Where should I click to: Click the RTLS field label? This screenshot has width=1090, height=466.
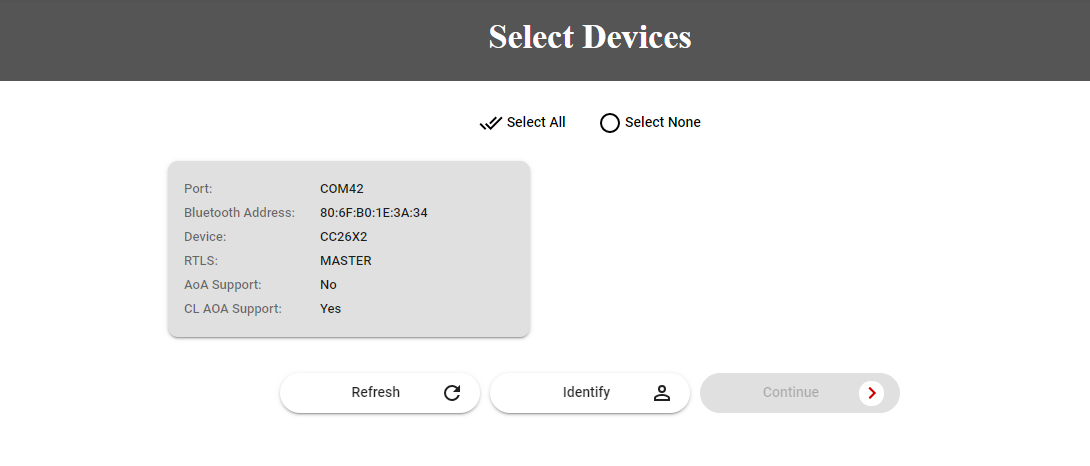[x=200, y=260]
